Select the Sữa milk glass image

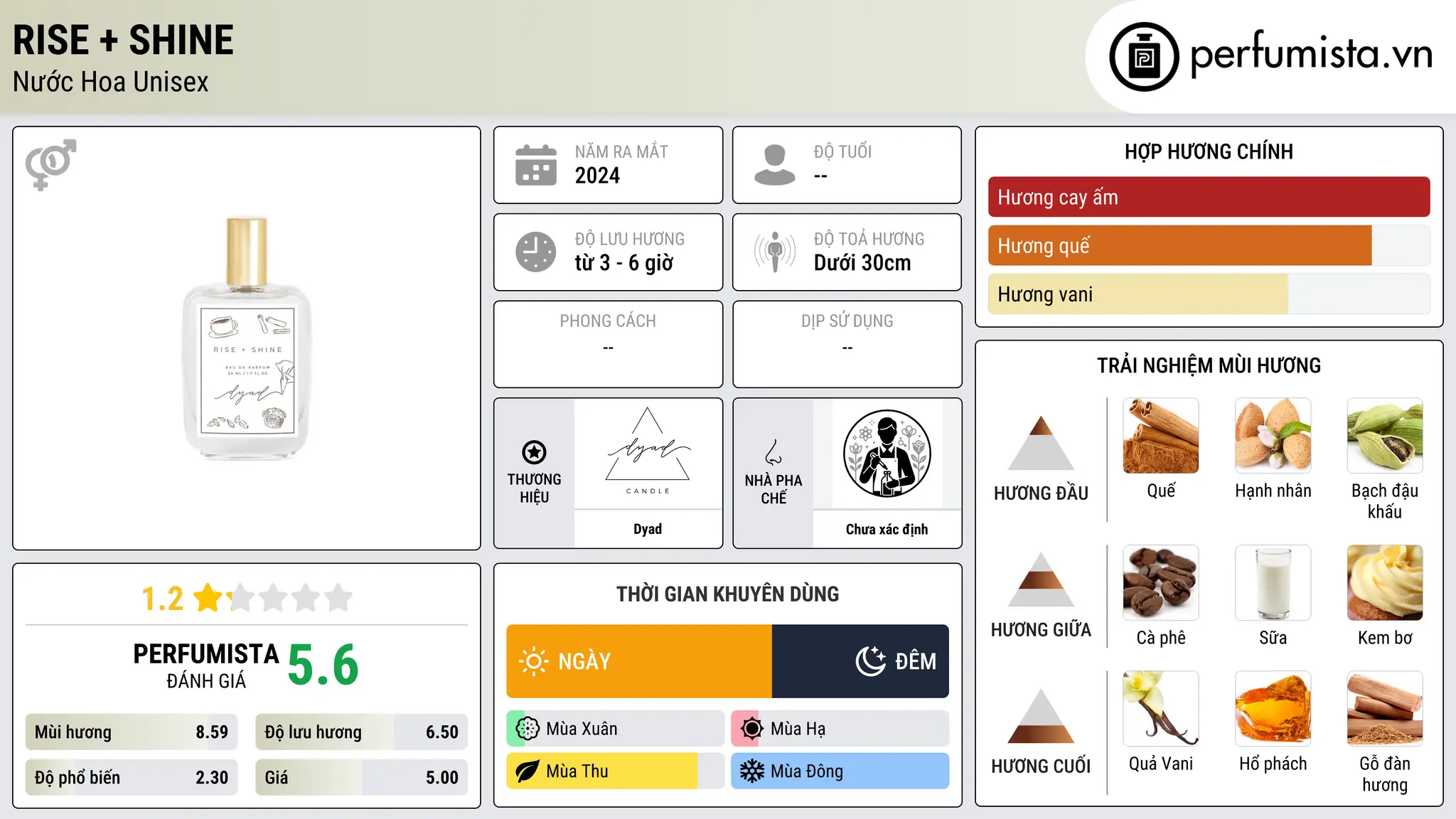click(1273, 583)
